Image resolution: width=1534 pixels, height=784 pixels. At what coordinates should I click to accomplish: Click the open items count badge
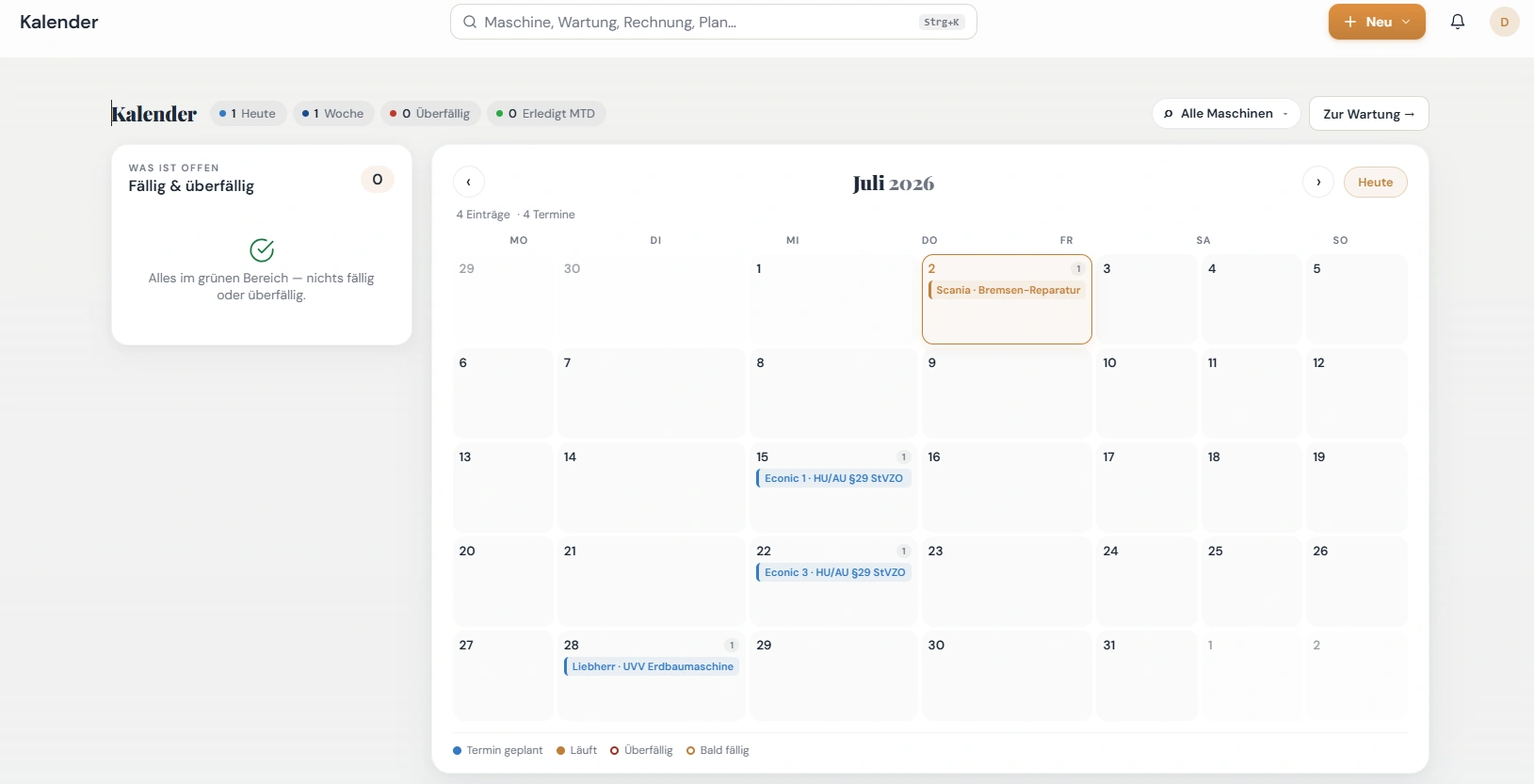(x=378, y=179)
